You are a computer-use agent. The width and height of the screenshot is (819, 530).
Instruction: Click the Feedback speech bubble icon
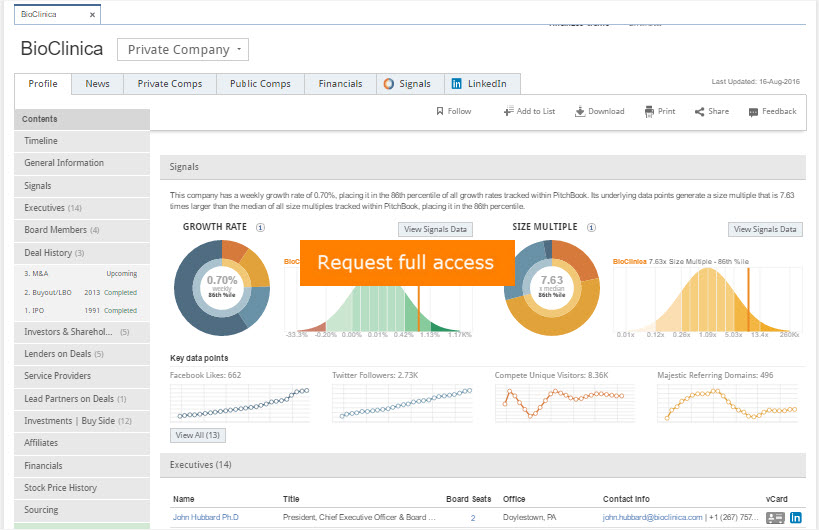[753, 112]
